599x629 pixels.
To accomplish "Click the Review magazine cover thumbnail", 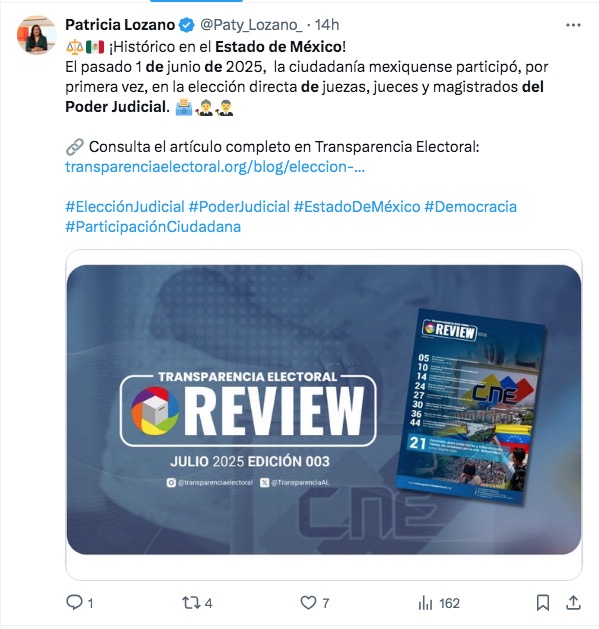I will pyautogui.click(x=471, y=406).
